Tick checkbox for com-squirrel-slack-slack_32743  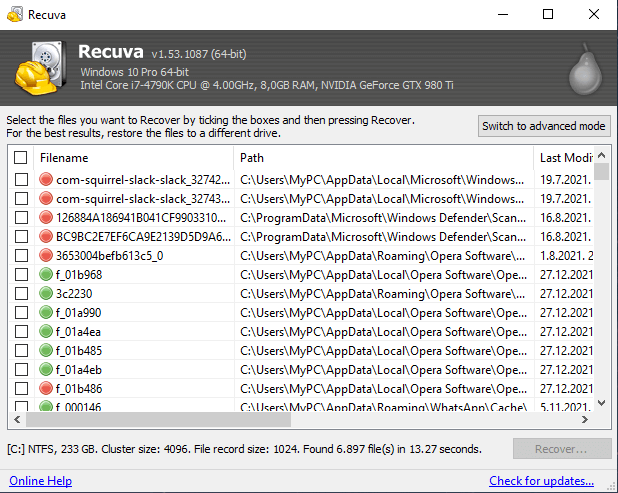pyautogui.click(x=21, y=199)
